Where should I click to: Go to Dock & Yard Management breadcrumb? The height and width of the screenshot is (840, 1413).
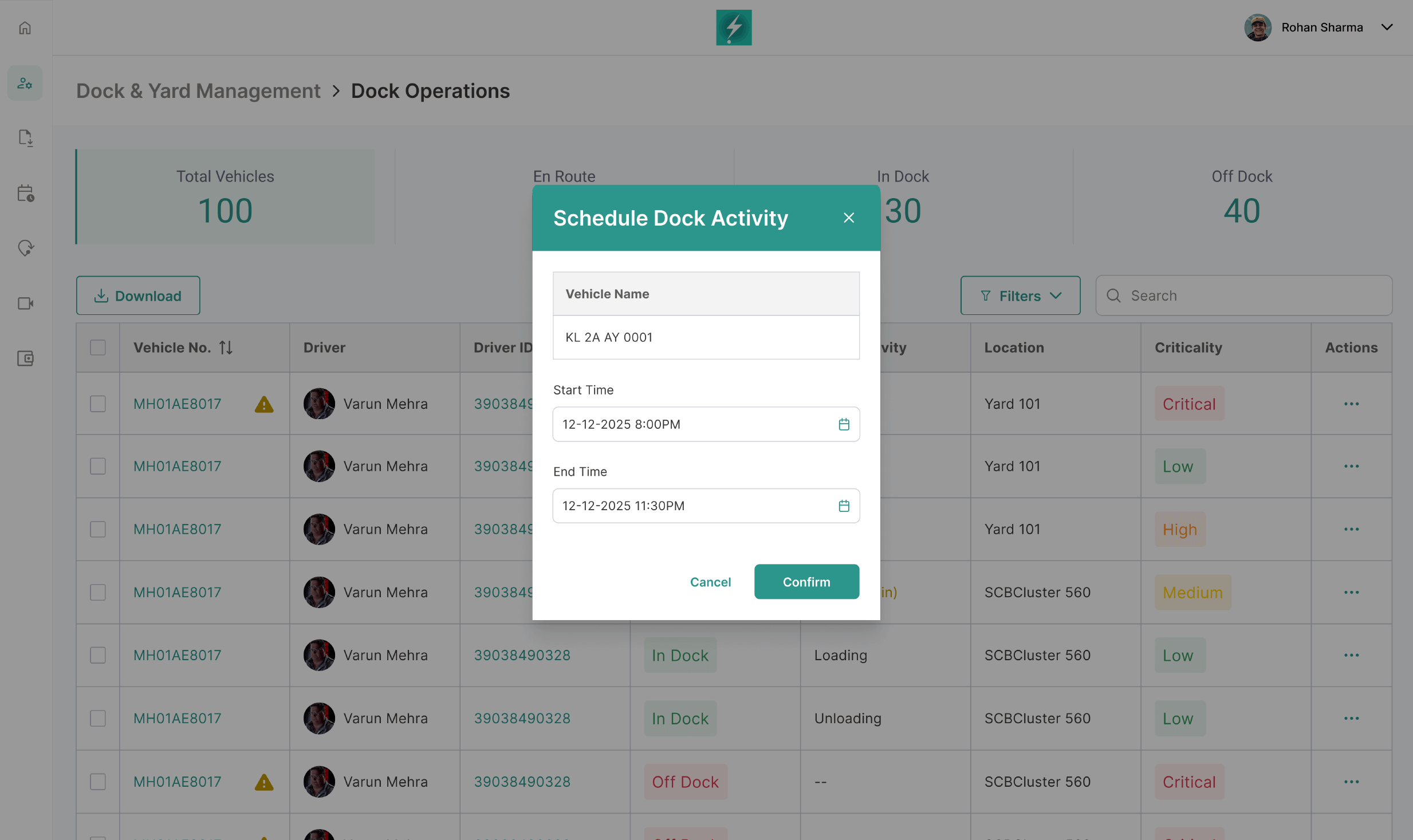click(198, 90)
